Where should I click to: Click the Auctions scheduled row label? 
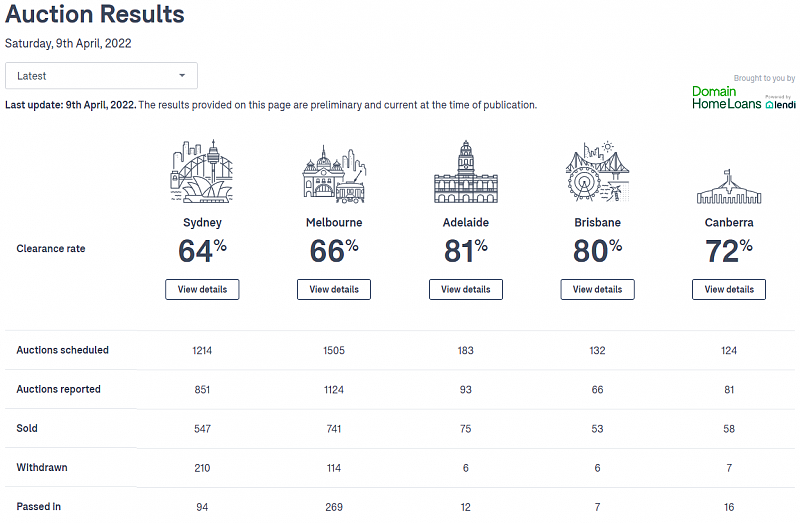(x=62, y=350)
